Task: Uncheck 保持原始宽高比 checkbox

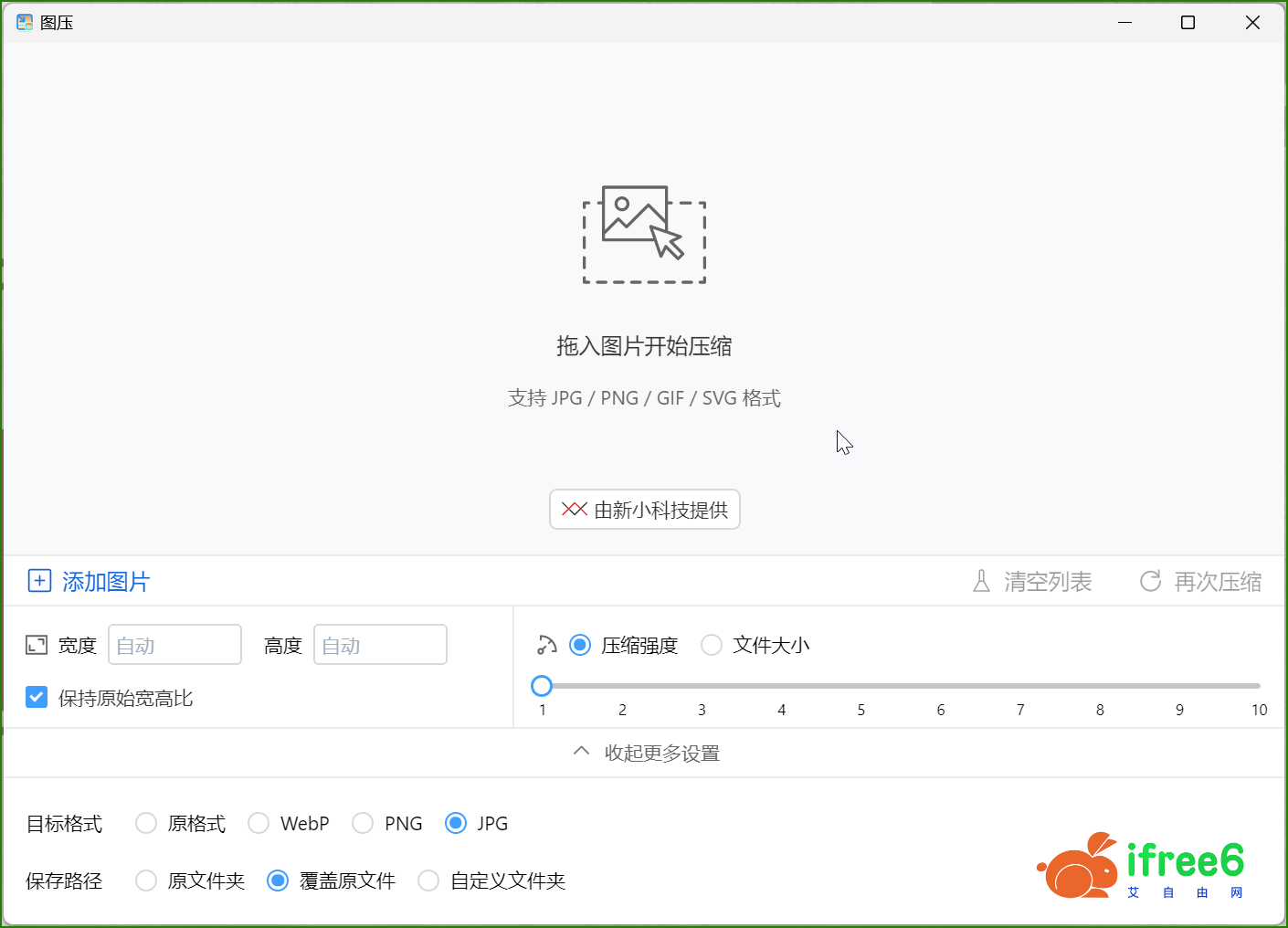Action: coord(37,698)
